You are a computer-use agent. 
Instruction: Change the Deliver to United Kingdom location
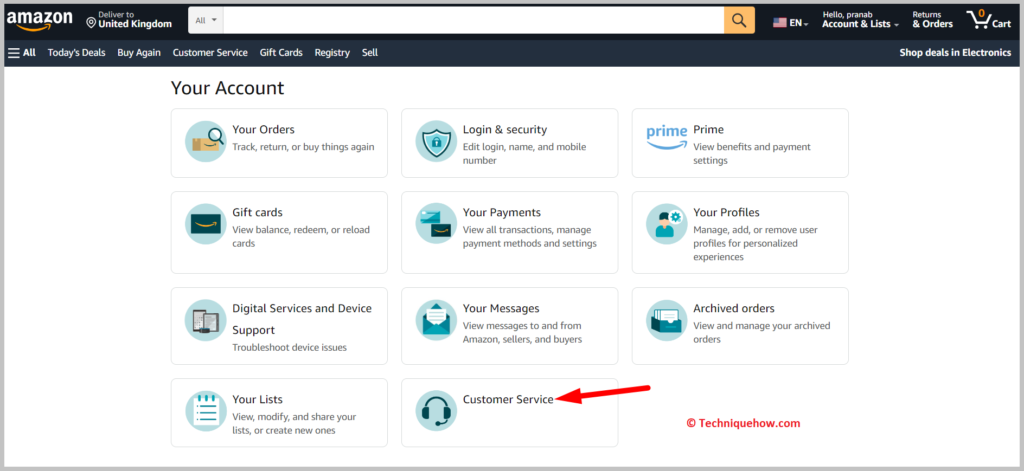click(x=129, y=20)
